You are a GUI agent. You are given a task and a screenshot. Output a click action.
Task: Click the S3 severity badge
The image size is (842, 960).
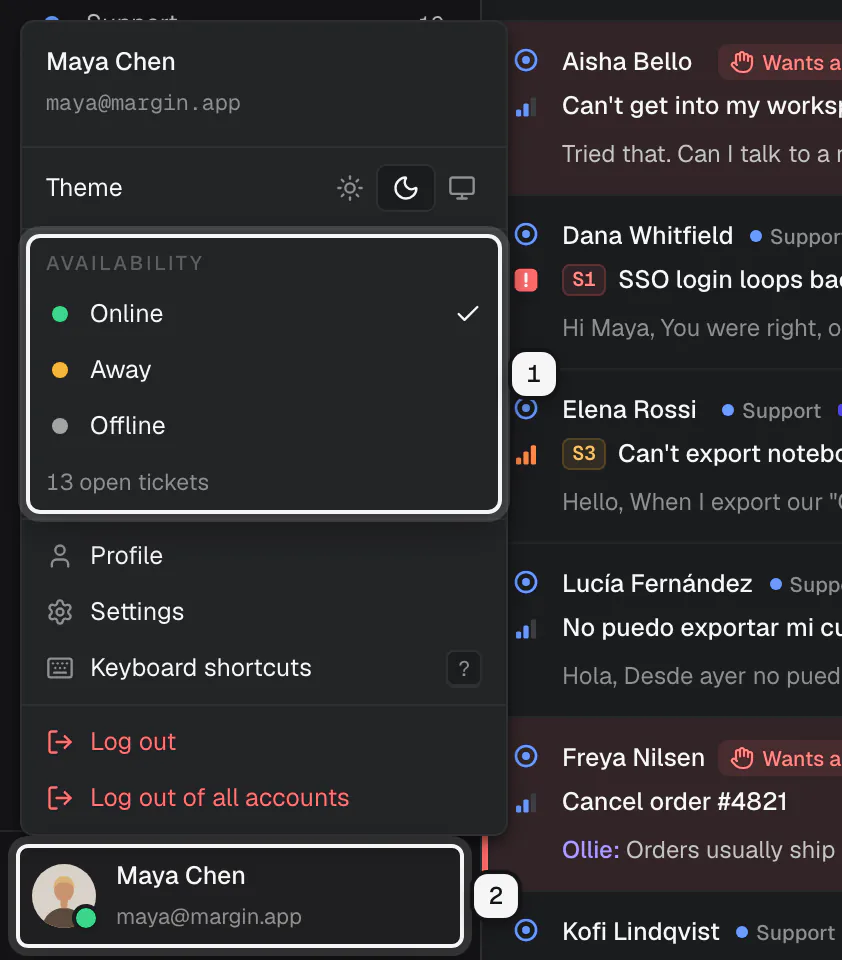tap(584, 454)
